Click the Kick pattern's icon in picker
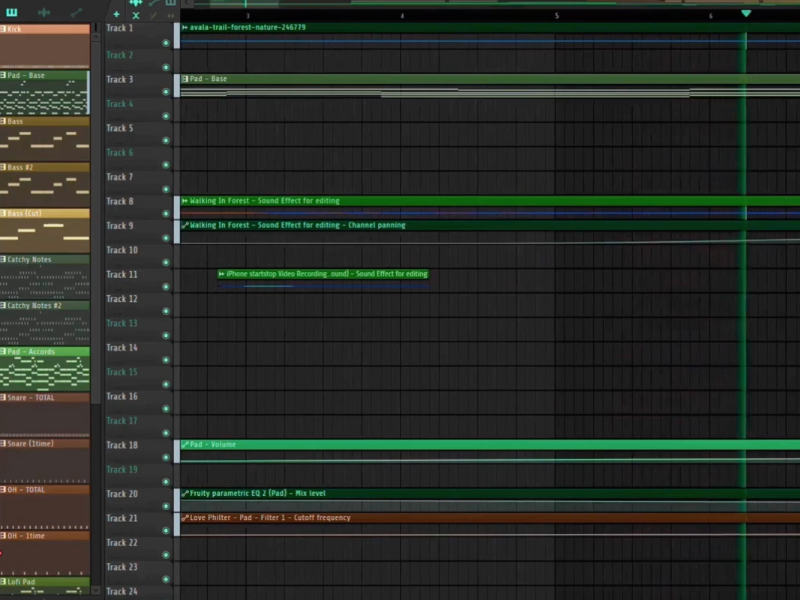 pos(4,29)
